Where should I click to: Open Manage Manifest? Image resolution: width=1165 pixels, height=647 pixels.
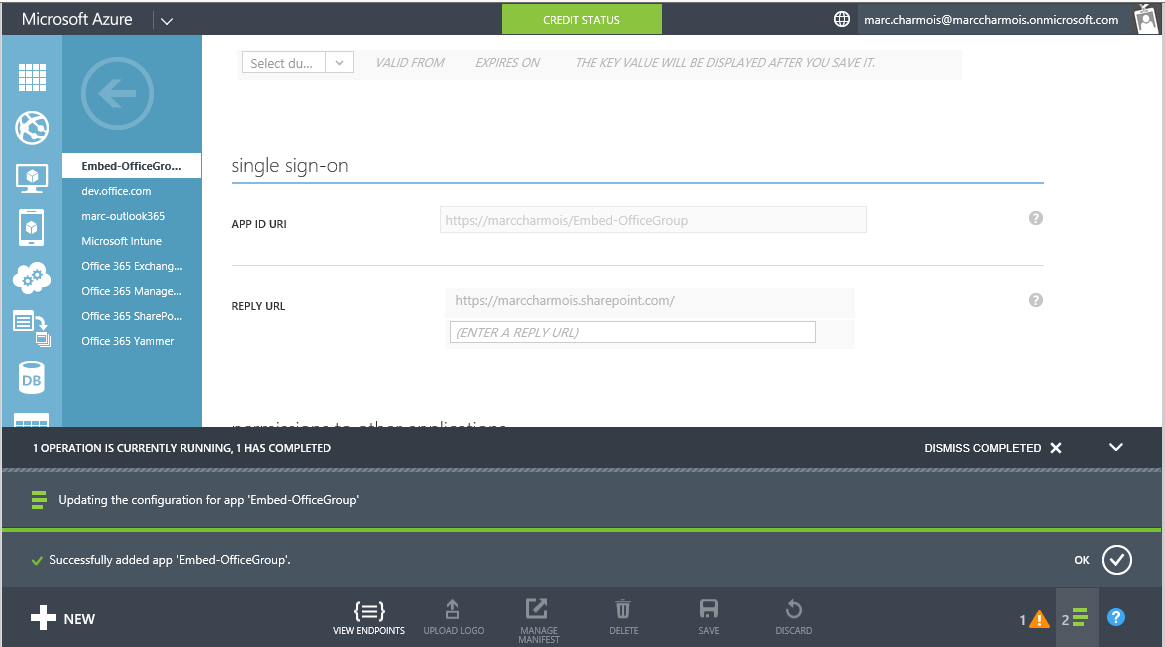539,620
